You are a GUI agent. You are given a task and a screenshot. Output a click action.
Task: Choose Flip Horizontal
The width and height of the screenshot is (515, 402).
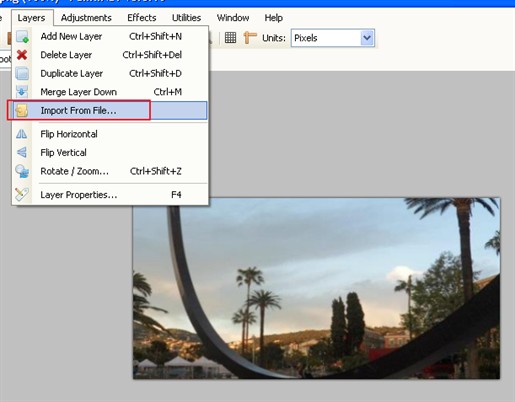pos(110,134)
